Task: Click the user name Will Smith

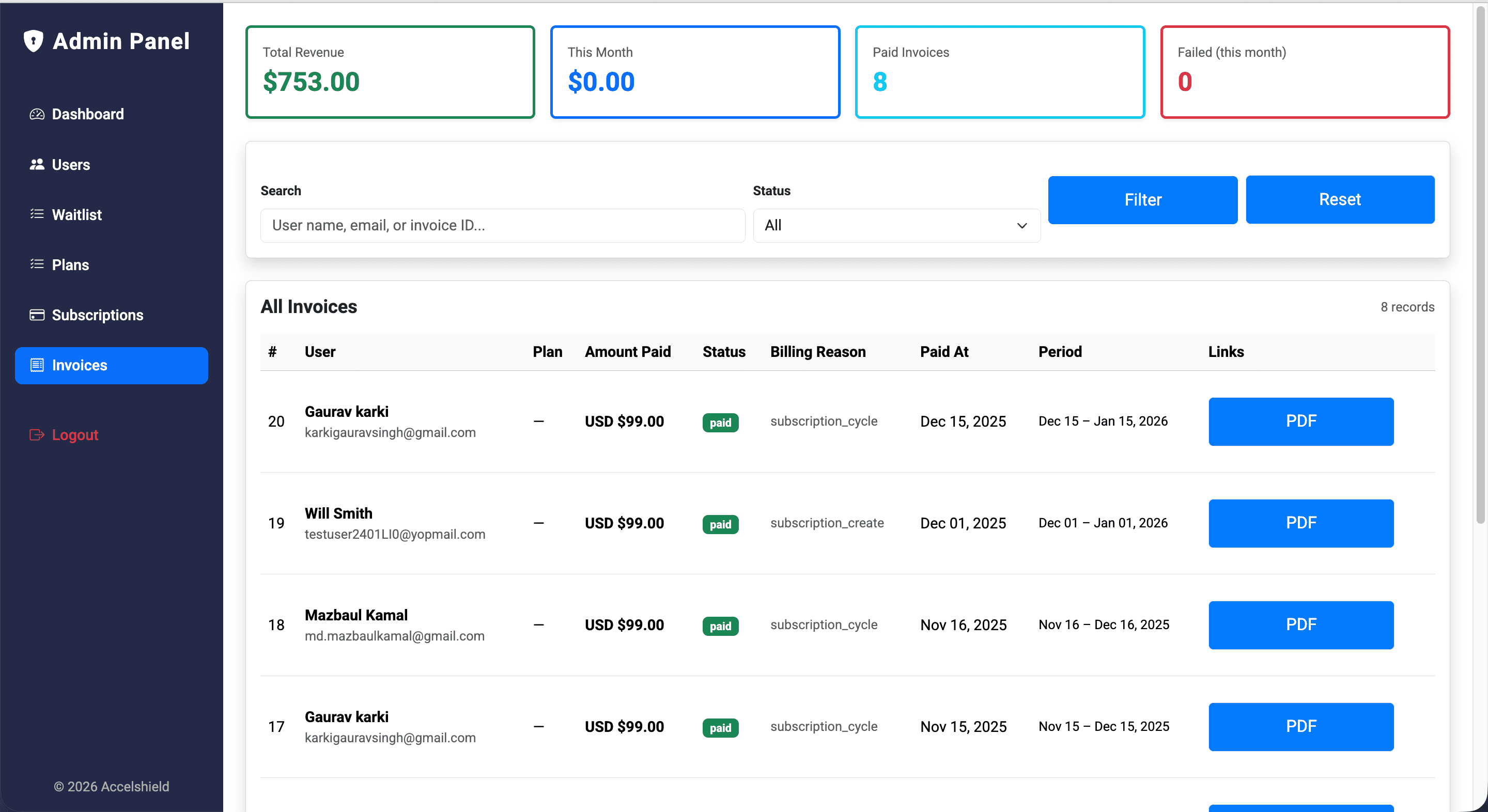Action: point(338,513)
